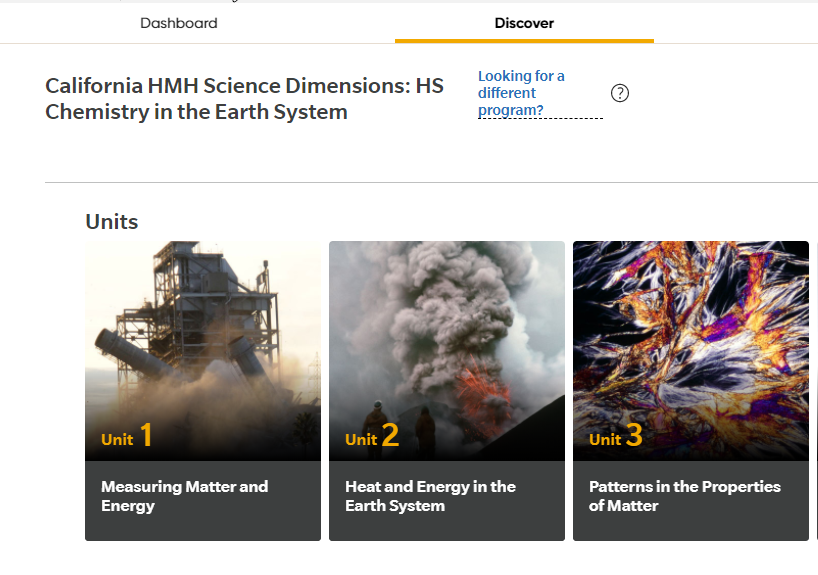
Task: Click the yellow underline beneath Discover
Action: click(524, 41)
